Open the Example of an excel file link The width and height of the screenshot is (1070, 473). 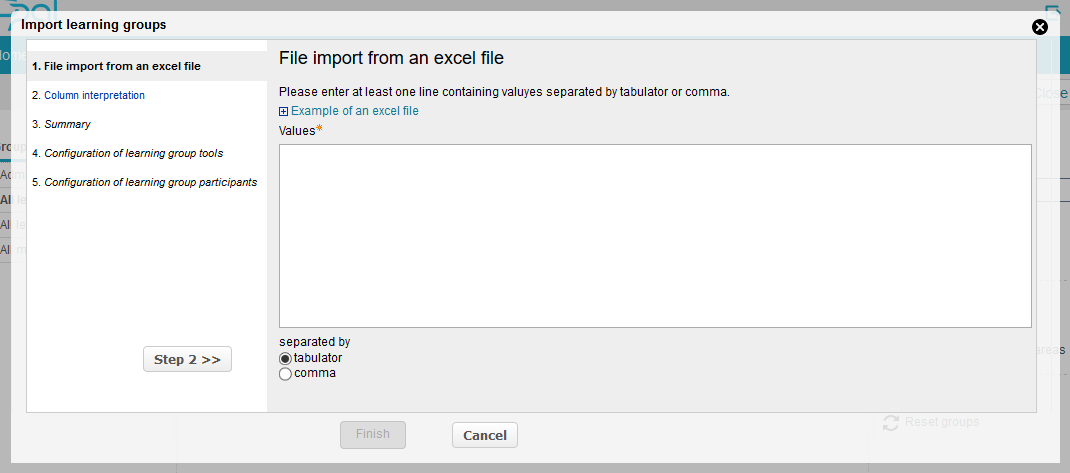(x=354, y=111)
